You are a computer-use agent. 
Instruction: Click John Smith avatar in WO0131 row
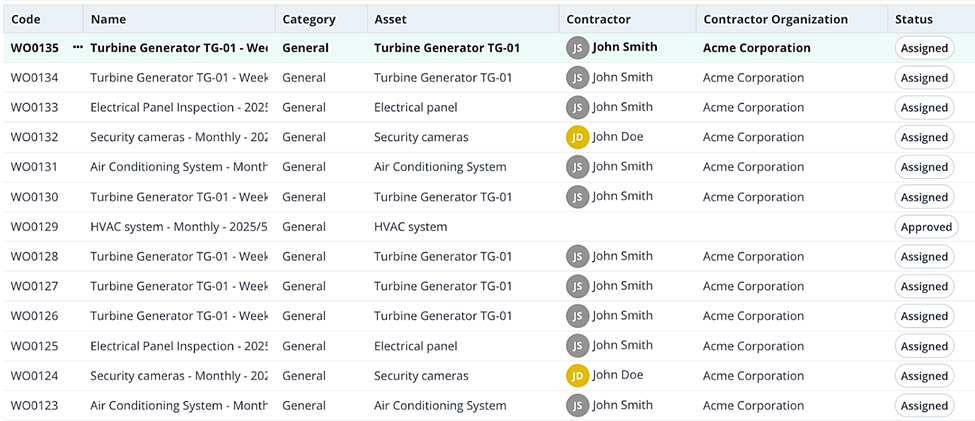pyautogui.click(x=577, y=167)
